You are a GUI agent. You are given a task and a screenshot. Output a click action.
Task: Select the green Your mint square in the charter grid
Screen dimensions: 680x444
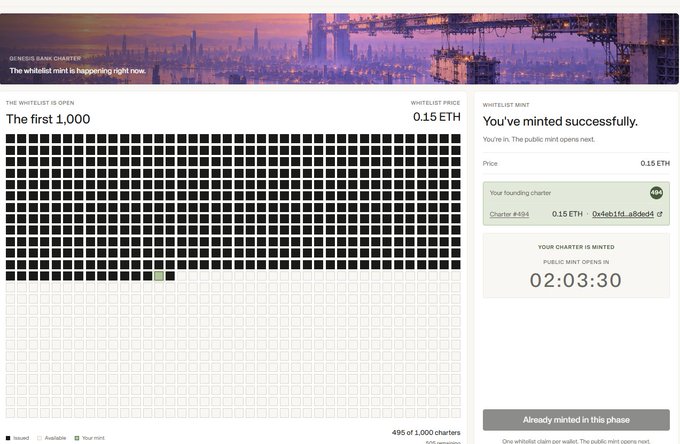159,276
